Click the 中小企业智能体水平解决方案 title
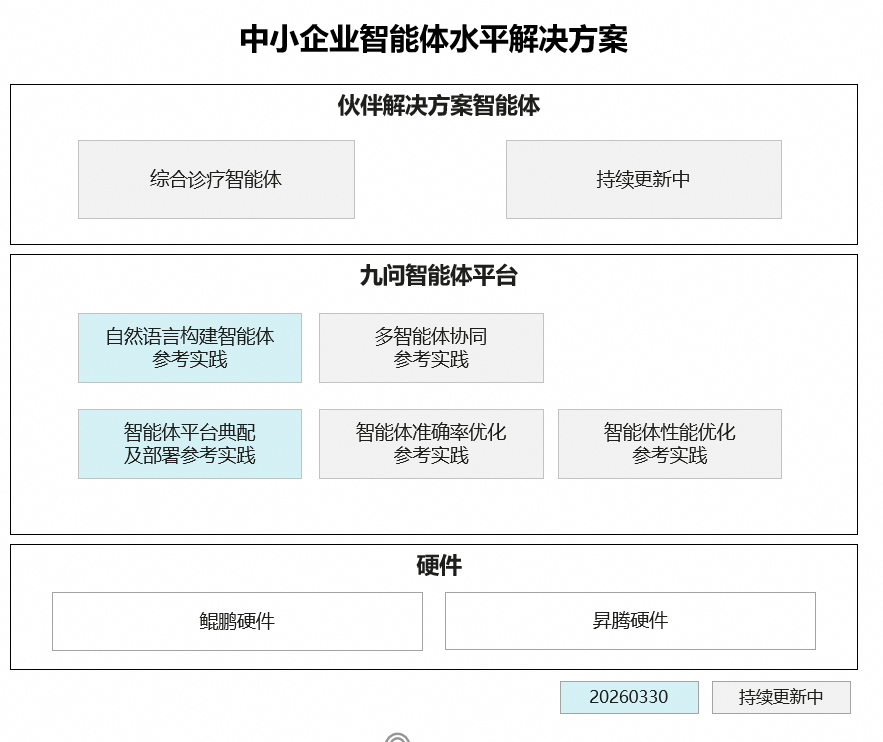 [434, 40]
